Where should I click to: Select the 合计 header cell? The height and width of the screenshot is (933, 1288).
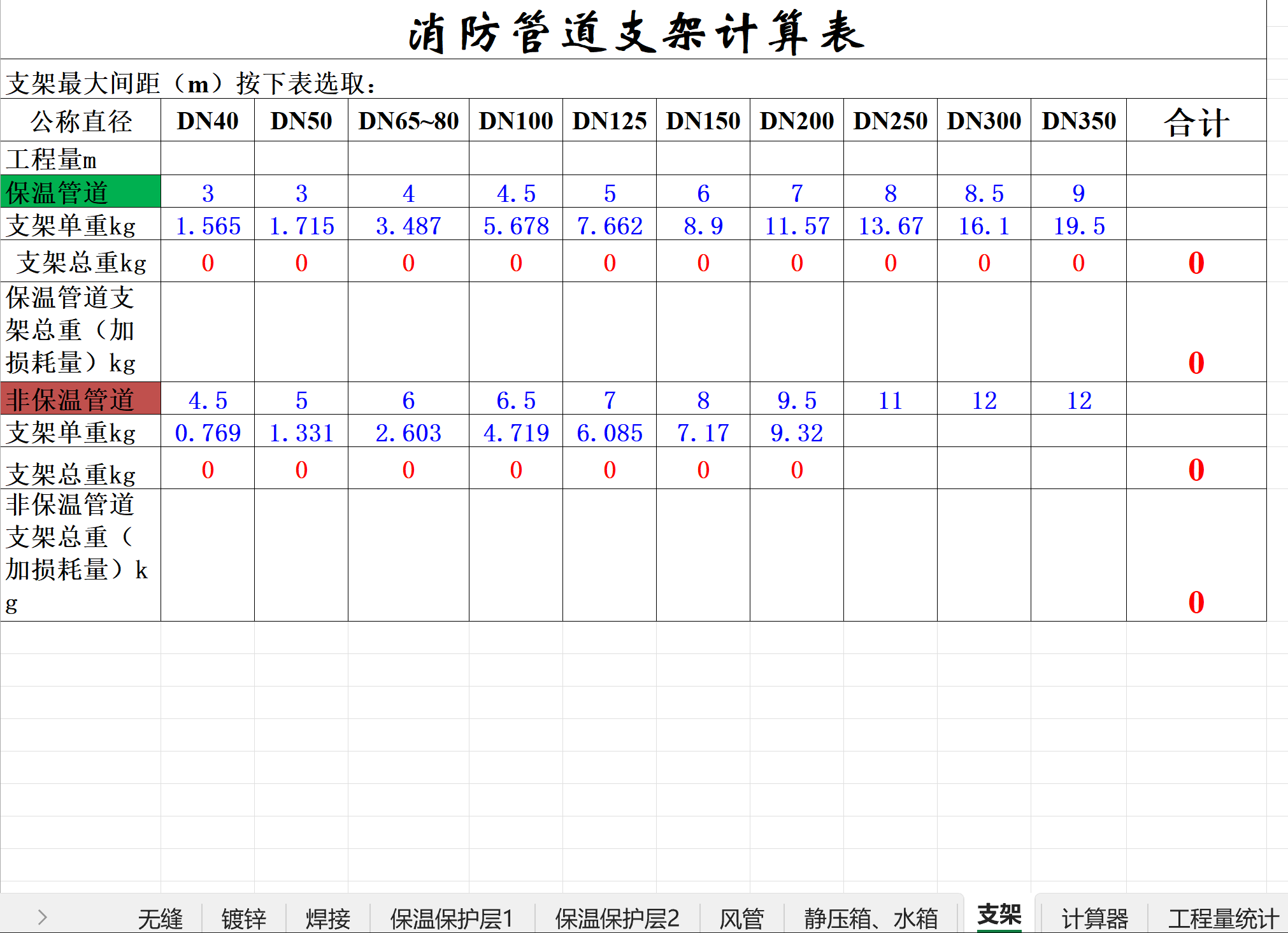pos(1196,121)
